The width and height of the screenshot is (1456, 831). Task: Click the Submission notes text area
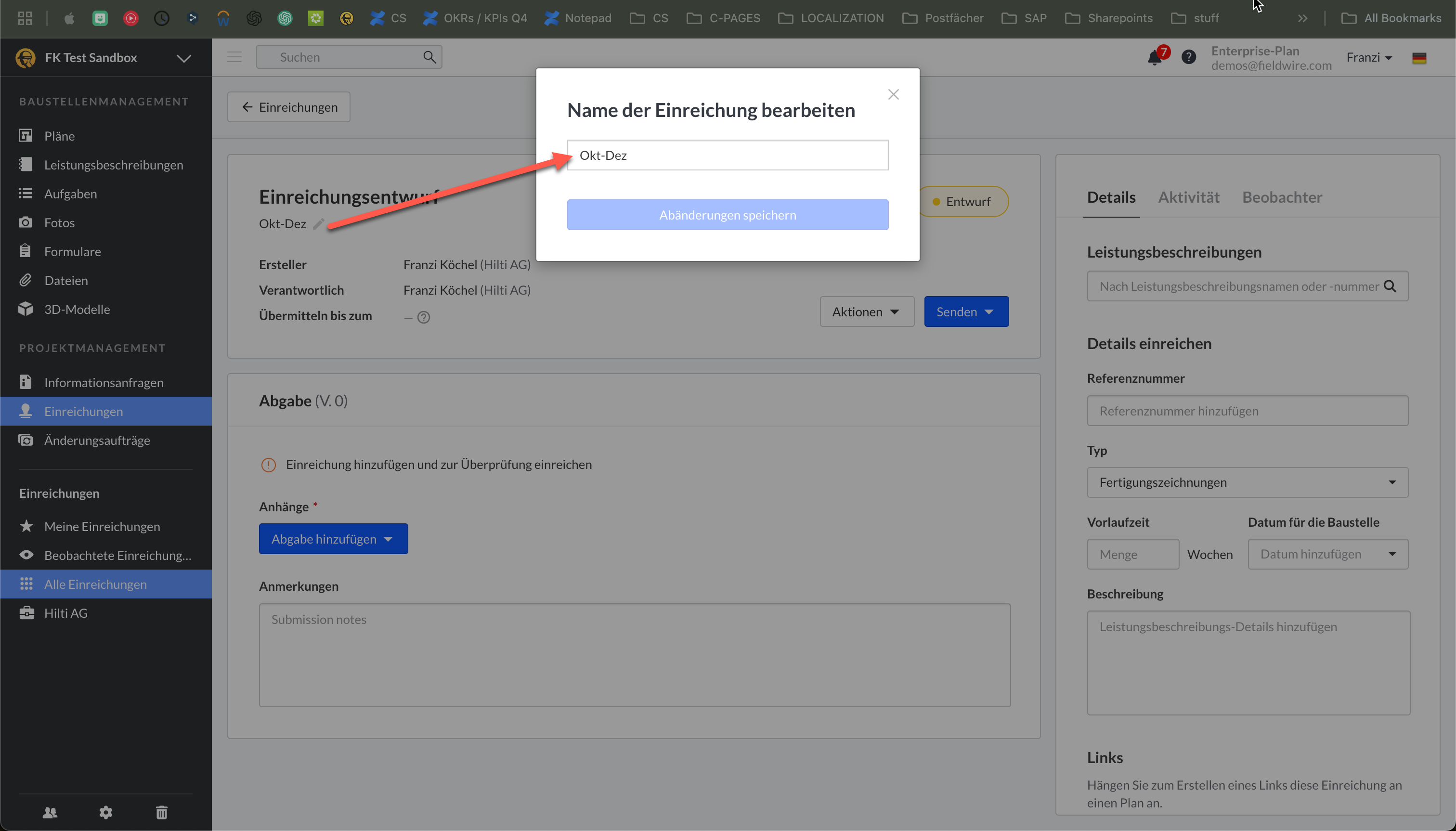point(635,655)
